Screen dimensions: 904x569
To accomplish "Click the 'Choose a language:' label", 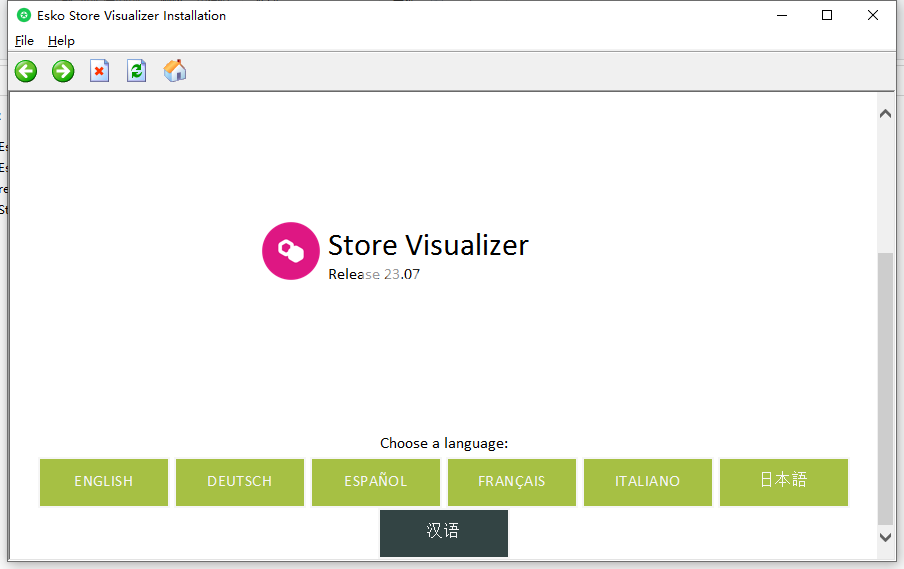I will (x=444, y=443).
